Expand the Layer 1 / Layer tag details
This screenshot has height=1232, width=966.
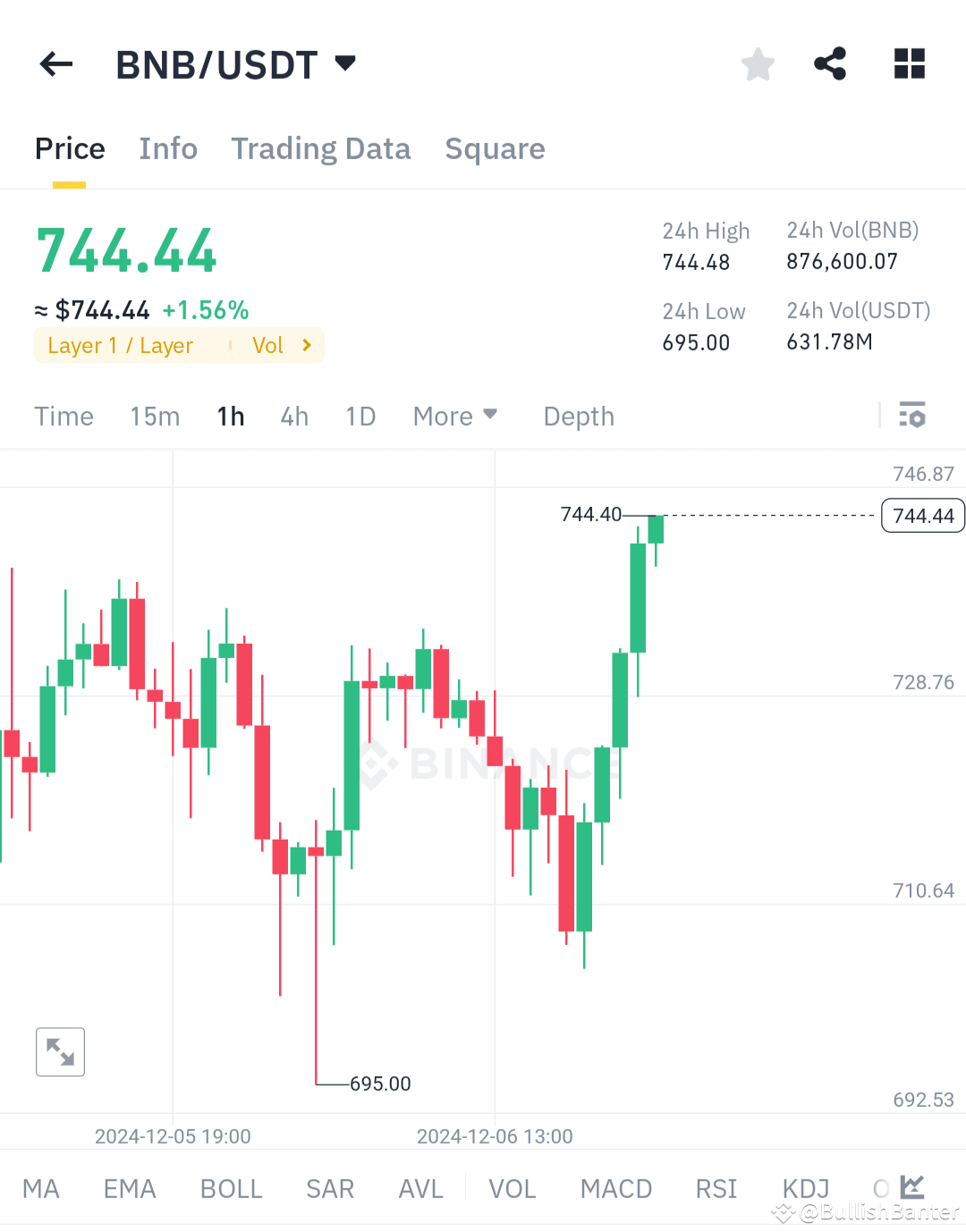pos(121,345)
